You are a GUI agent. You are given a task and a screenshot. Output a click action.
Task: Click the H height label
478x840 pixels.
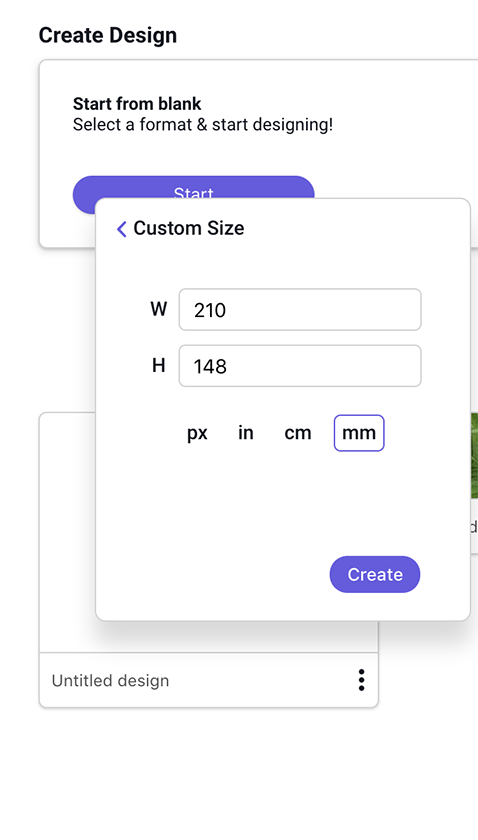click(159, 365)
